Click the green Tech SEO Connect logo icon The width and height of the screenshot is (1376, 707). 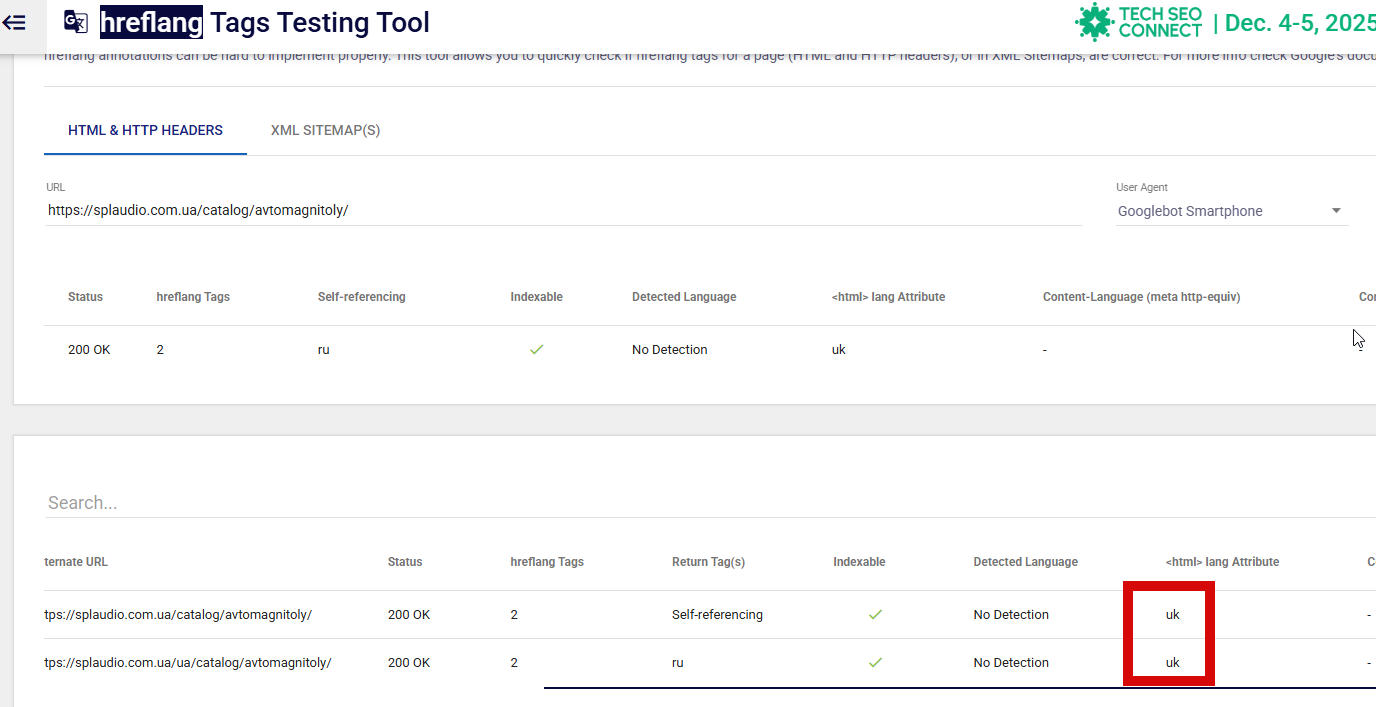pos(1094,22)
